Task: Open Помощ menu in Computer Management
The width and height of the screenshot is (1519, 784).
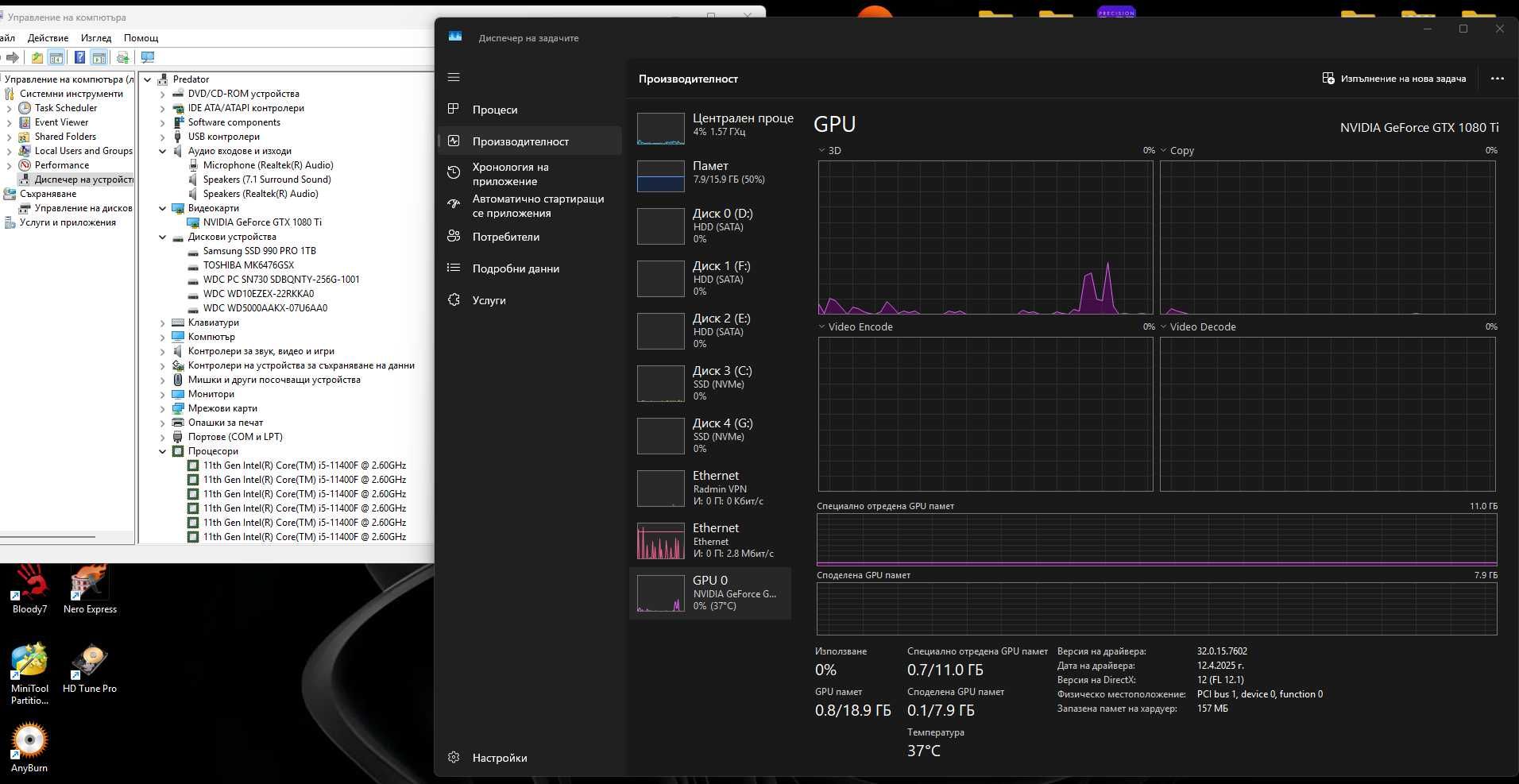Action: [141, 38]
